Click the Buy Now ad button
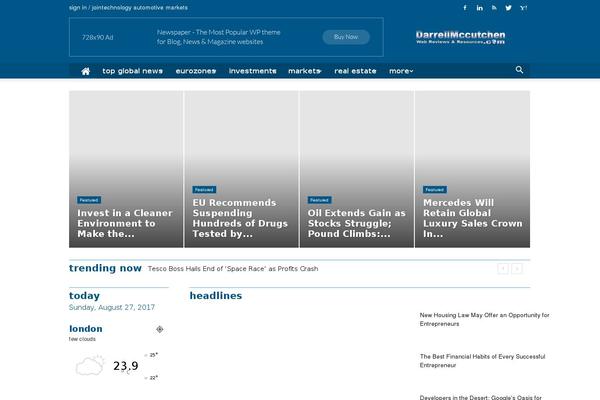 tap(346, 37)
